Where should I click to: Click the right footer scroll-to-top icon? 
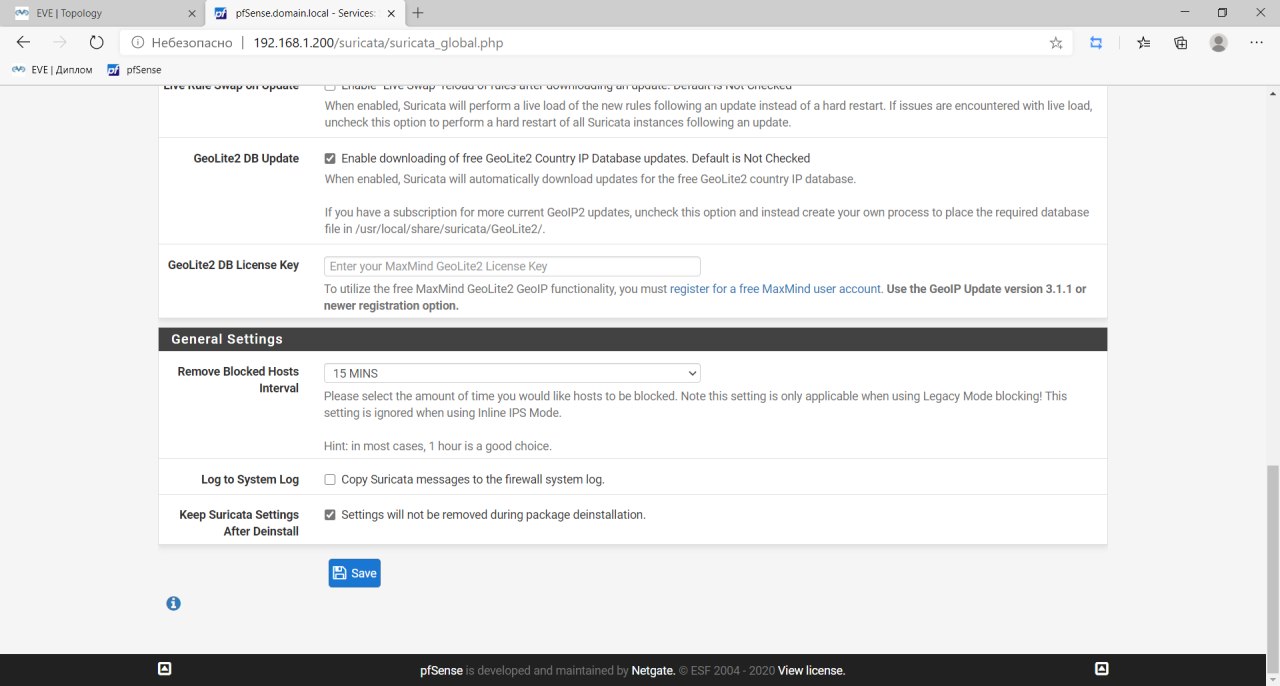point(1101,669)
